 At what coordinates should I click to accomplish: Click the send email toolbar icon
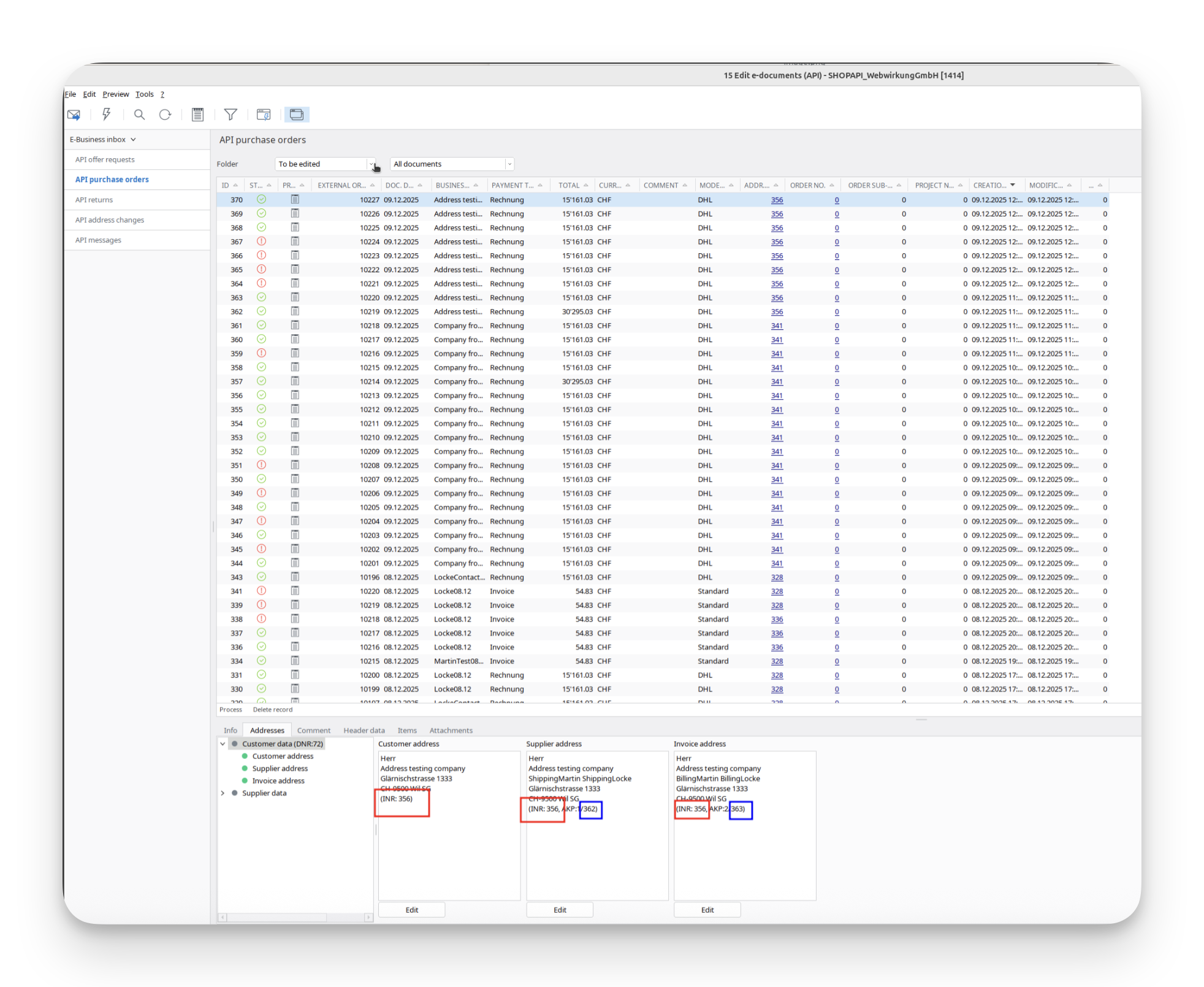(x=74, y=115)
